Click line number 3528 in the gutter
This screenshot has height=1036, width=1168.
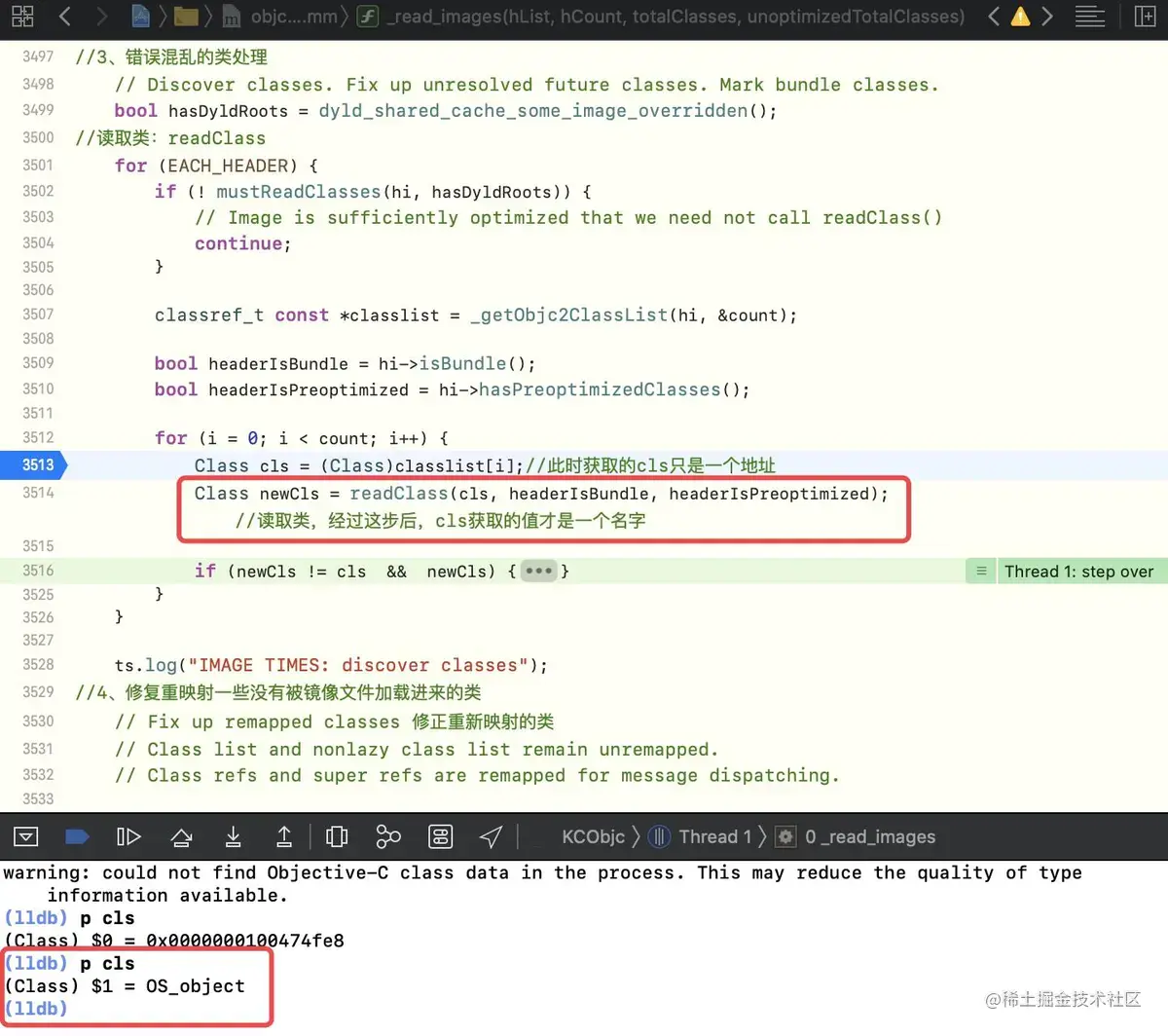coord(39,664)
